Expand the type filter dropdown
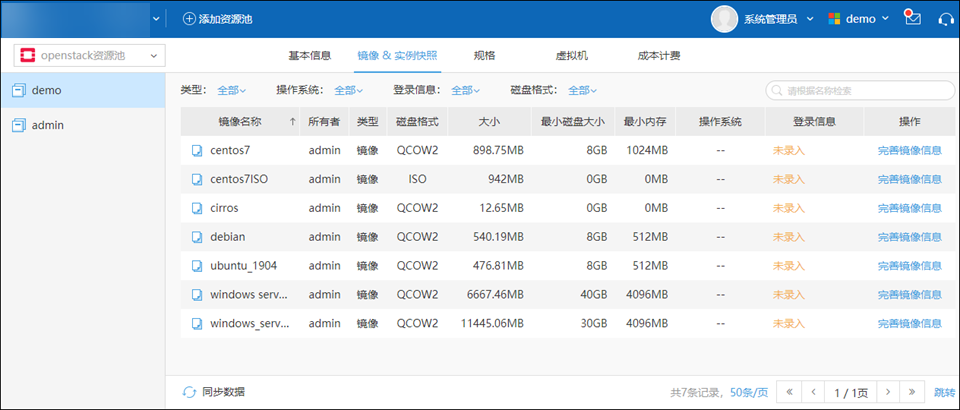This screenshot has height=410, width=960. coord(231,90)
